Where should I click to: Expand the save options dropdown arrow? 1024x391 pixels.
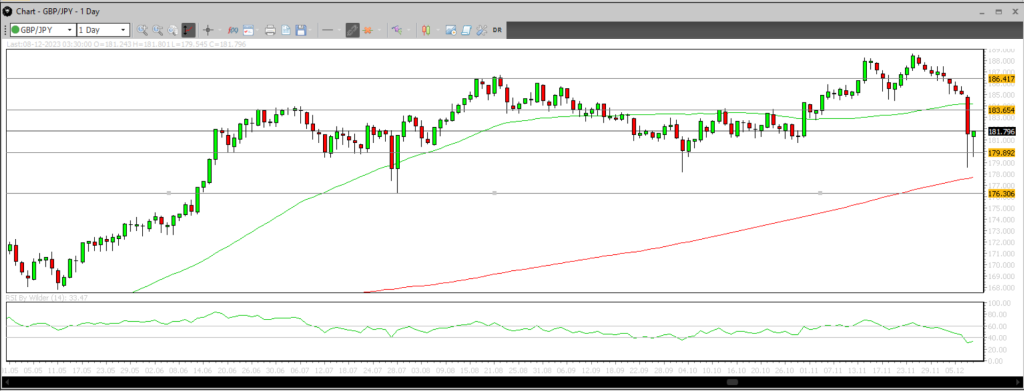click(x=310, y=30)
